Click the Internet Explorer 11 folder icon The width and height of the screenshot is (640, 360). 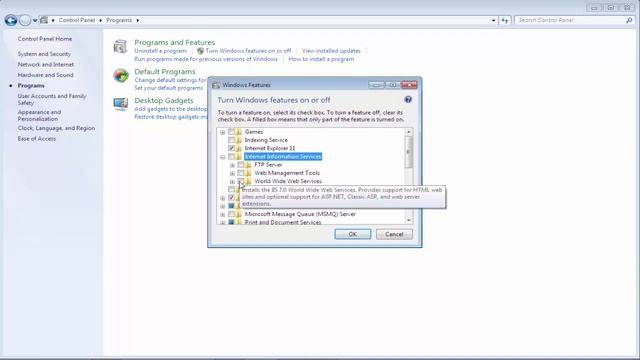pos(239,148)
